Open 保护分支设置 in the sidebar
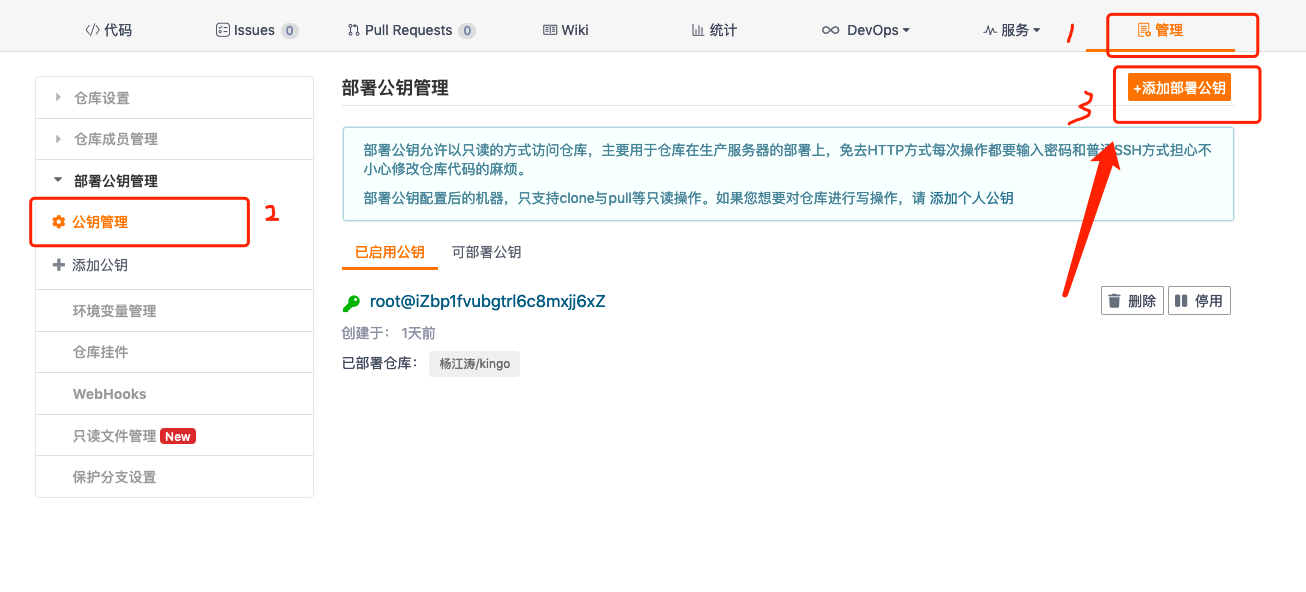 [174, 477]
